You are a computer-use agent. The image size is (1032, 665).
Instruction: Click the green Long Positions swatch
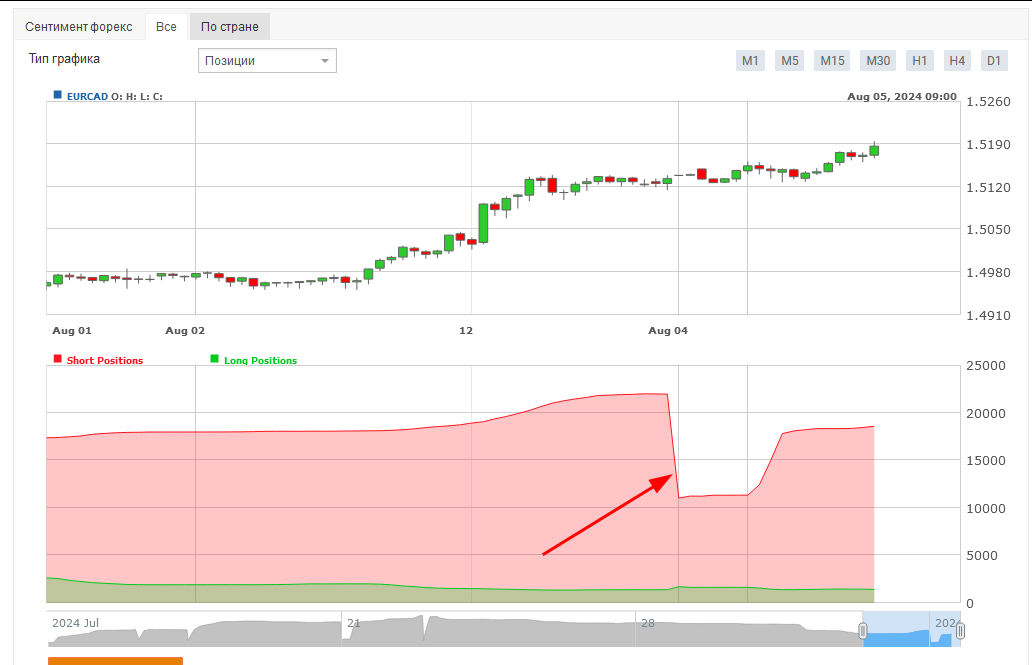214,359
